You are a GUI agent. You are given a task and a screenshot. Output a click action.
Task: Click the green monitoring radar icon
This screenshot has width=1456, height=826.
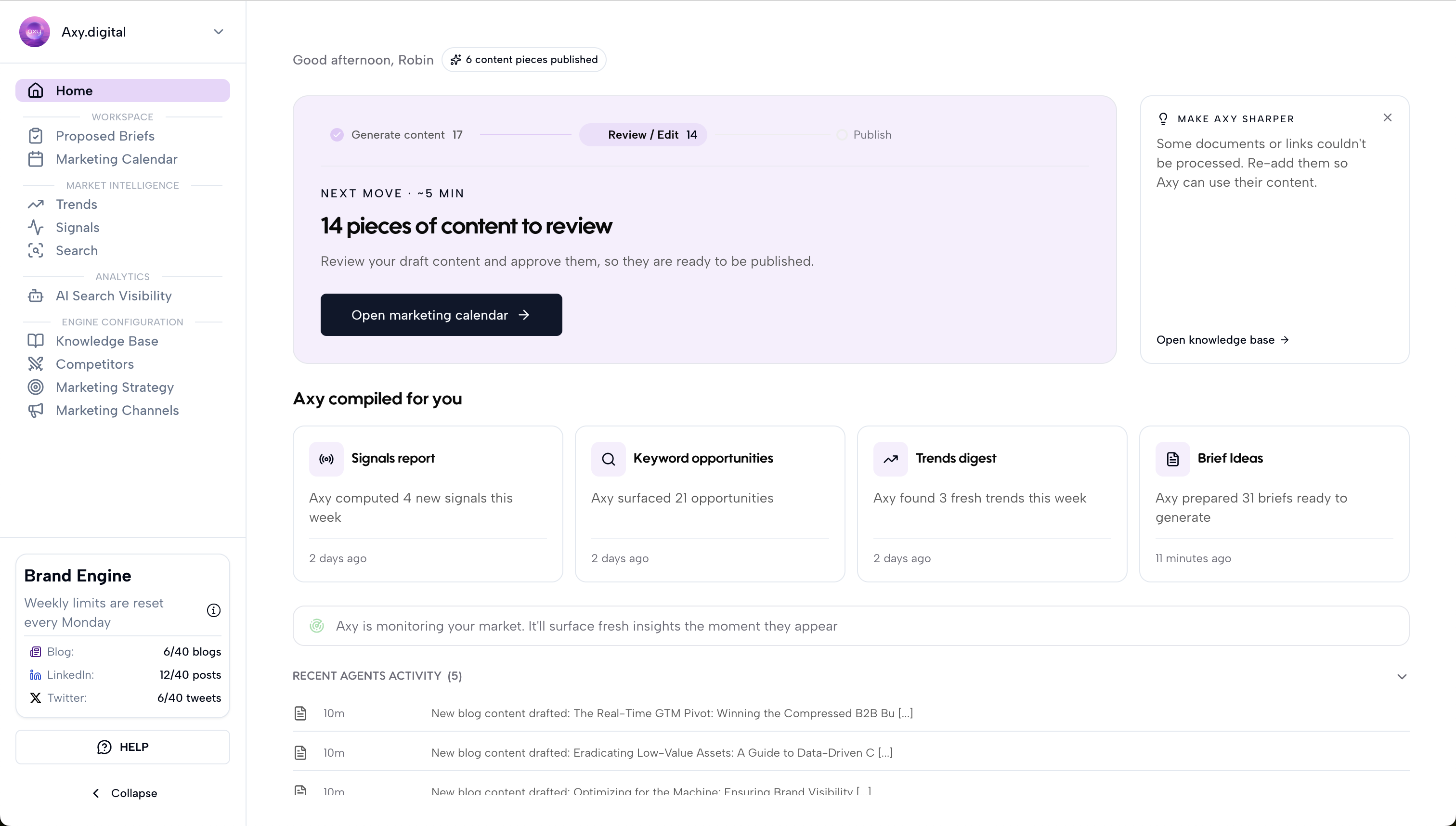[x=317, y=626]
